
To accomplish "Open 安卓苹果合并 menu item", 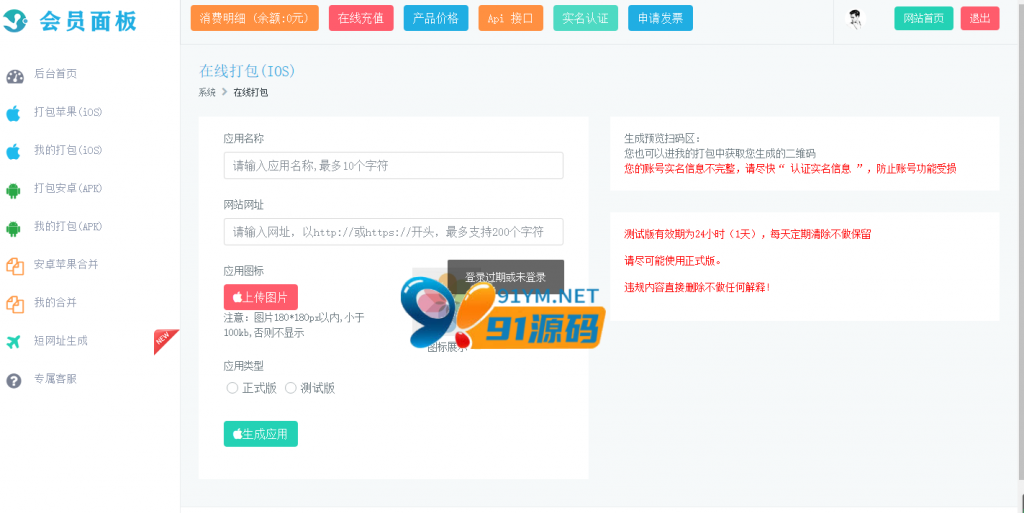I will coord(66,264).
